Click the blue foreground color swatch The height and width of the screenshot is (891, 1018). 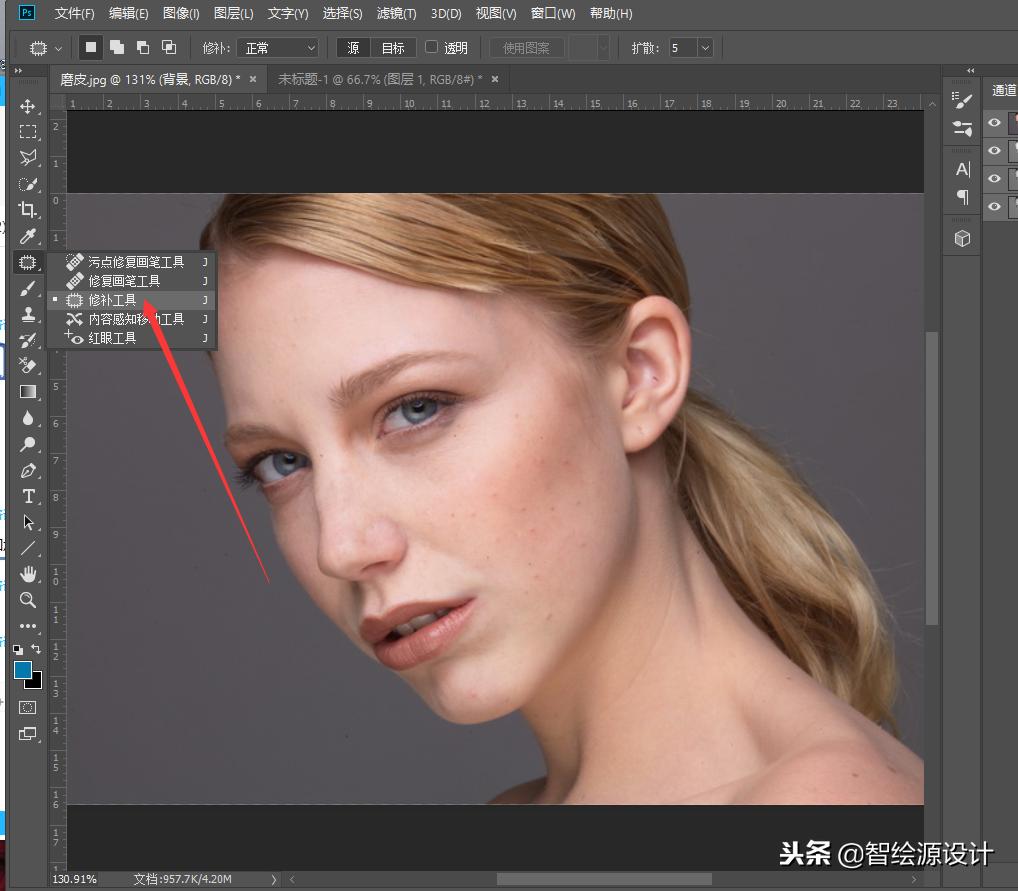pyautogui.click(x=23, y=670)
